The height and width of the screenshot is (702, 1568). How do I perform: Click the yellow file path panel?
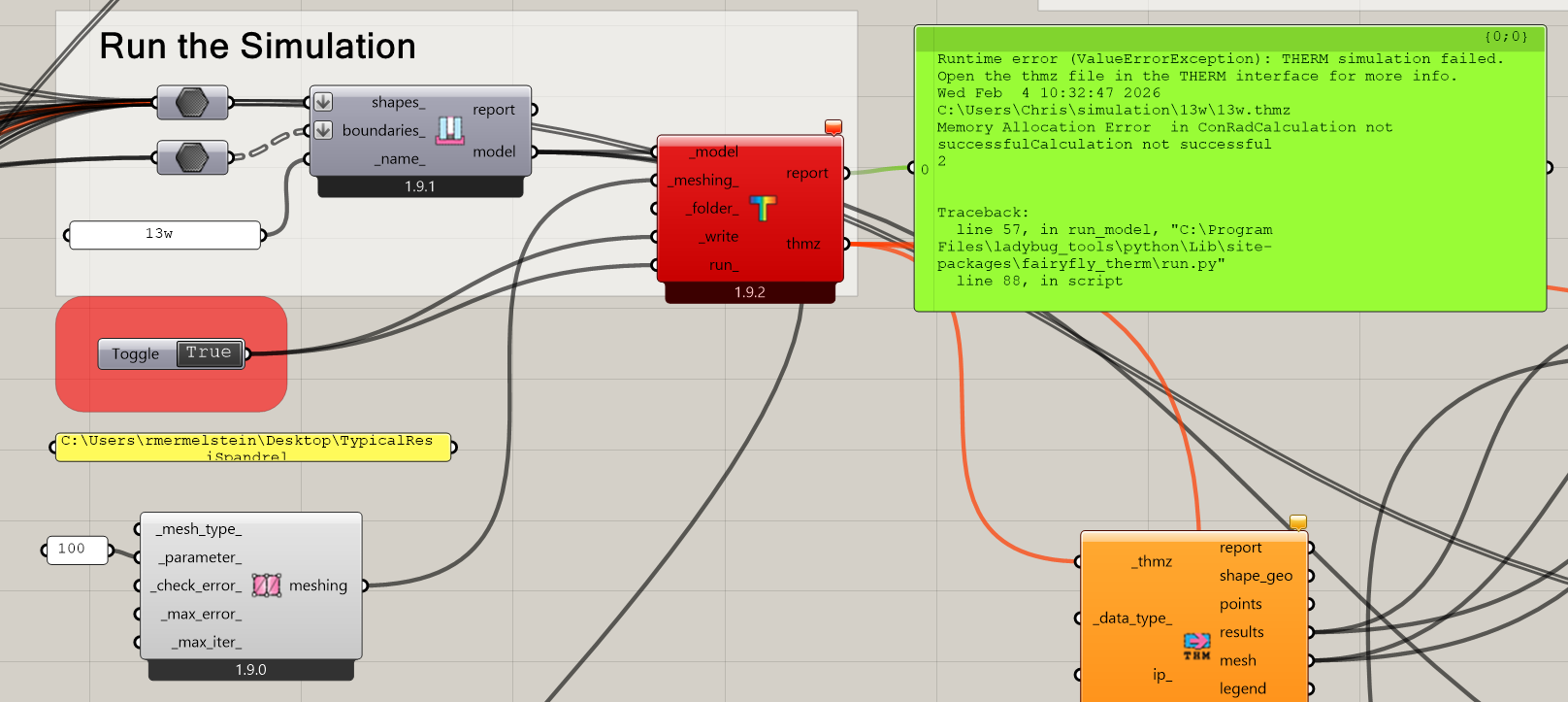(x=252, y=447)
